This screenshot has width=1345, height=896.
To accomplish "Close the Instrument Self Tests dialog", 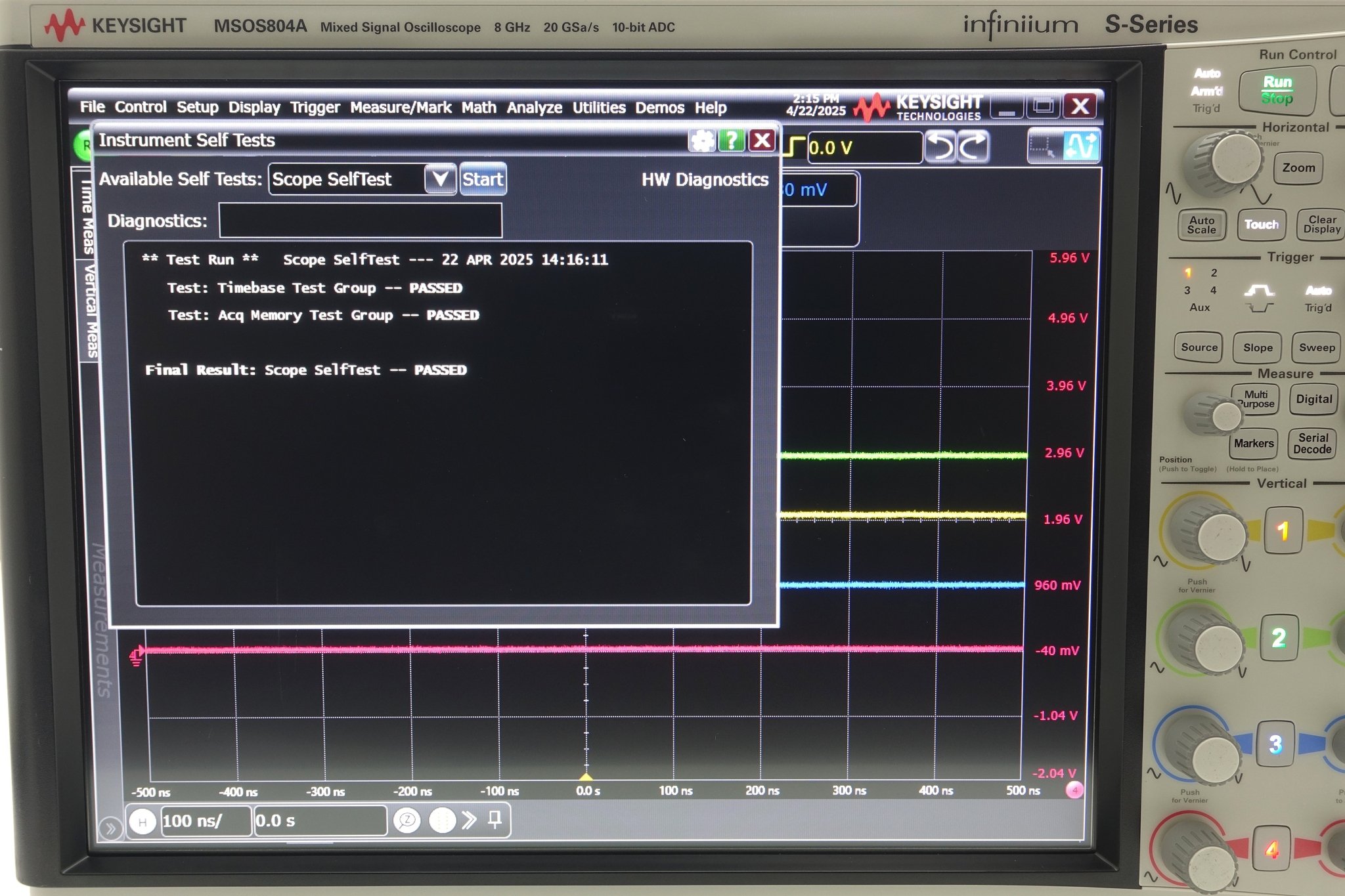I will [x=762, y=140].
